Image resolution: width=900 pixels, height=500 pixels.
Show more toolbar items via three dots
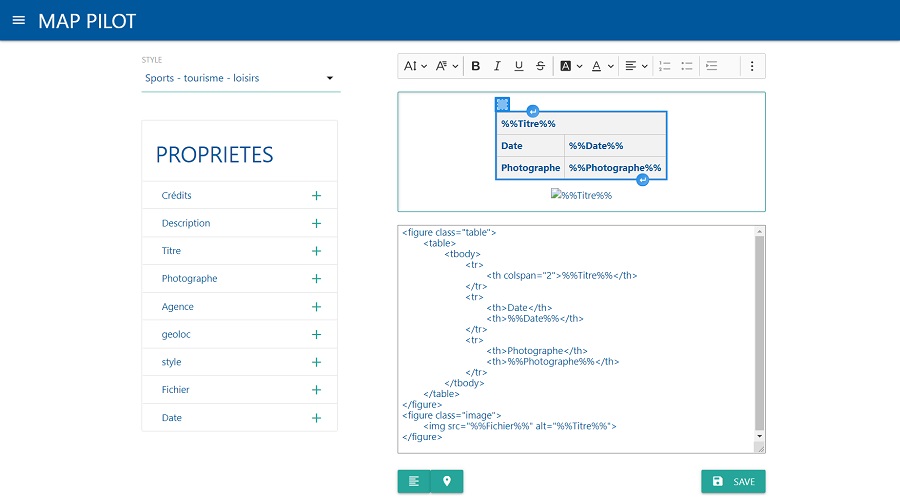tap(752, 66)
